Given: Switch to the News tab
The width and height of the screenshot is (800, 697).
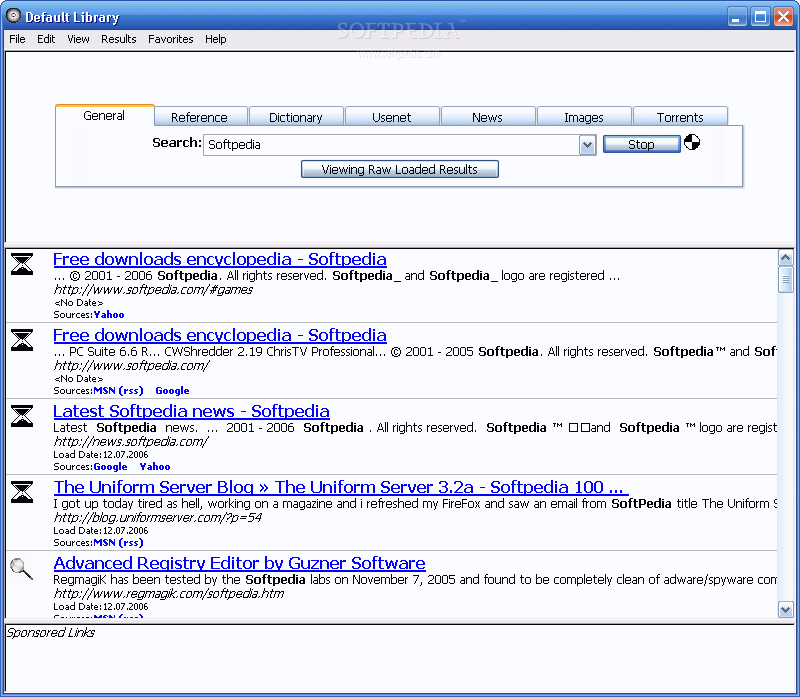Looking at the screenshot, I should coord(487,117).
